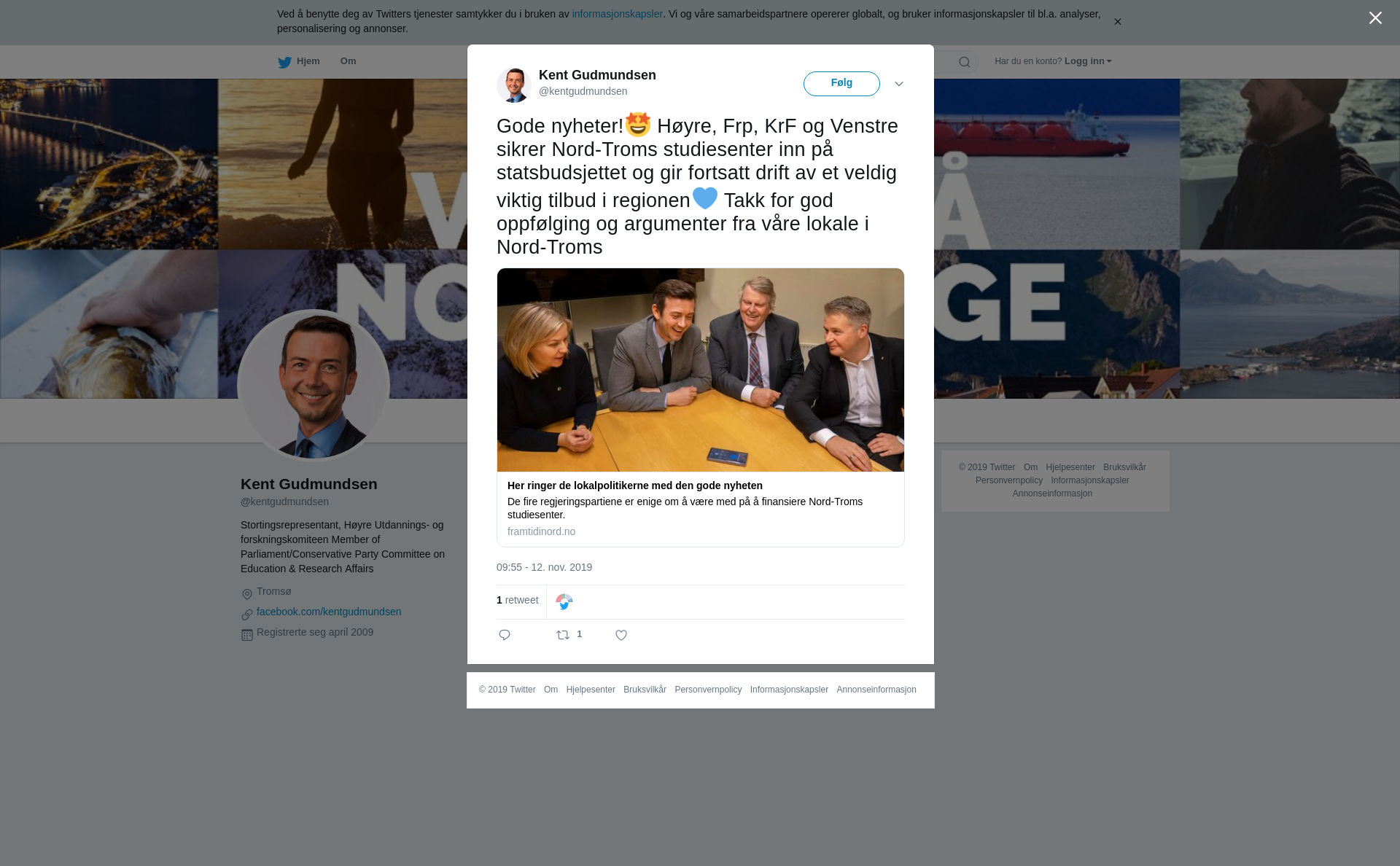Click Kent Gudmundsen's small tweet avatar
1400x866 pixels.
point(514,85)
